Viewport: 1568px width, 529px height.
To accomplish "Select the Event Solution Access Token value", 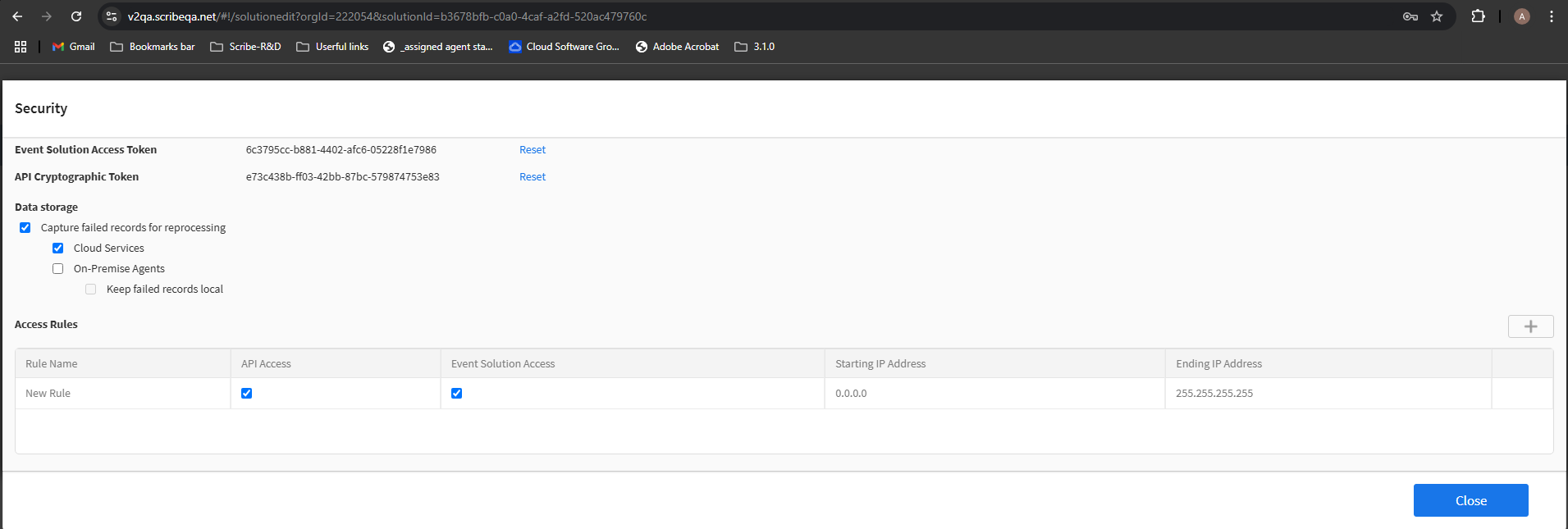I will coord(341,149).
